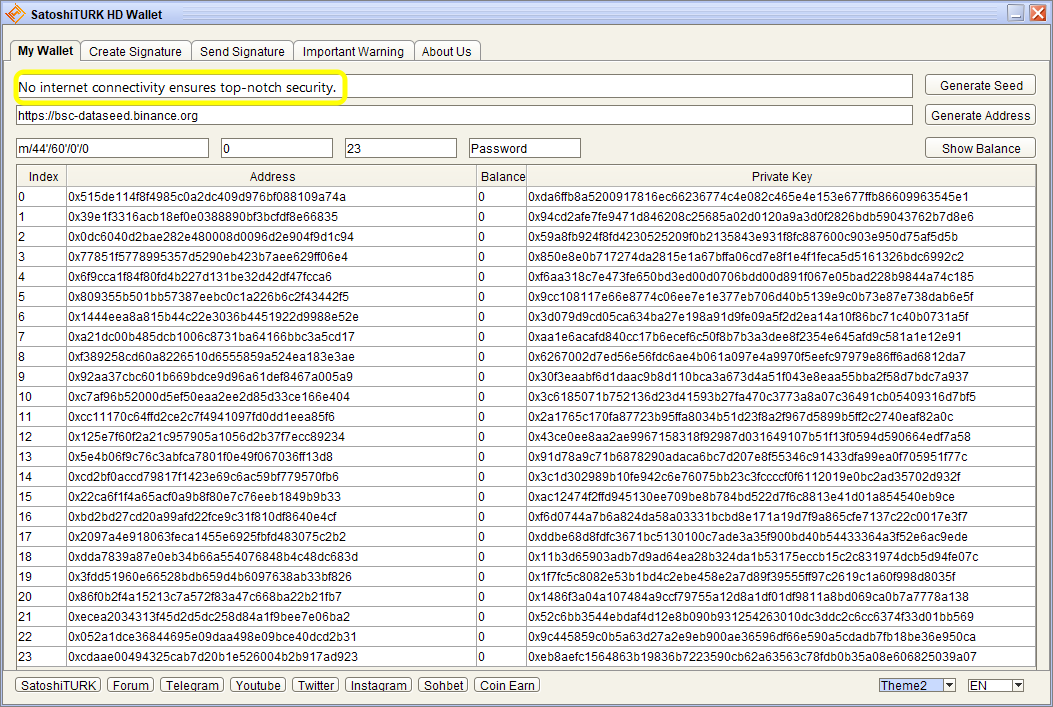Click the SatoshiTURK logo icon in title bar
This screenshot has width=1053, height=707.
pyautogui.click(x=15, y=13)
